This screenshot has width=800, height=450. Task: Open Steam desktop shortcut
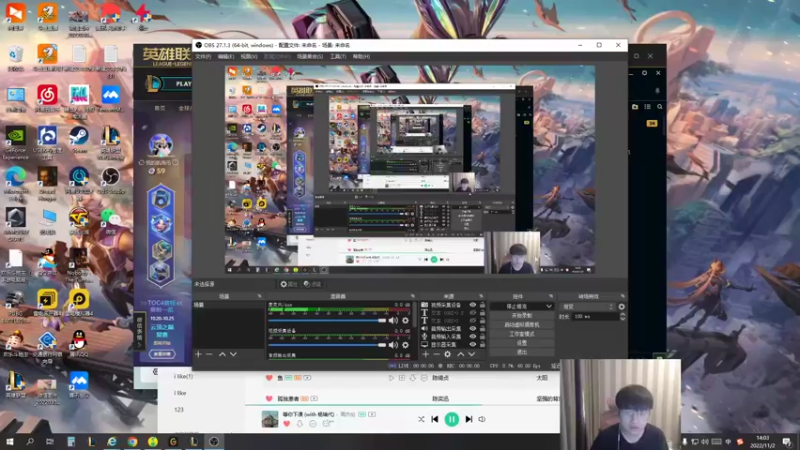pos(79,140)
